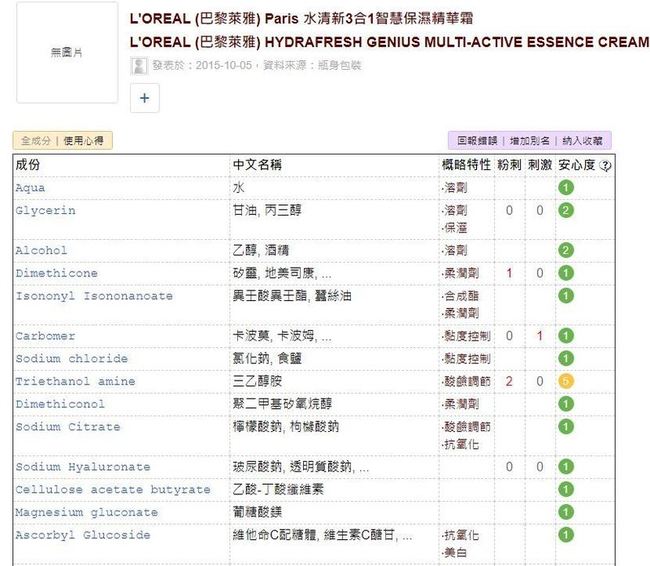The image size is (650, 566).
Task: Click the 中文名稱 column header
Action: [x=257, y=165]
